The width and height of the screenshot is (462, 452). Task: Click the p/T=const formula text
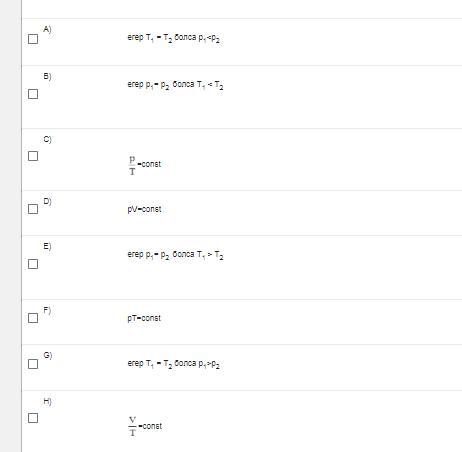(x=145, y=165)
